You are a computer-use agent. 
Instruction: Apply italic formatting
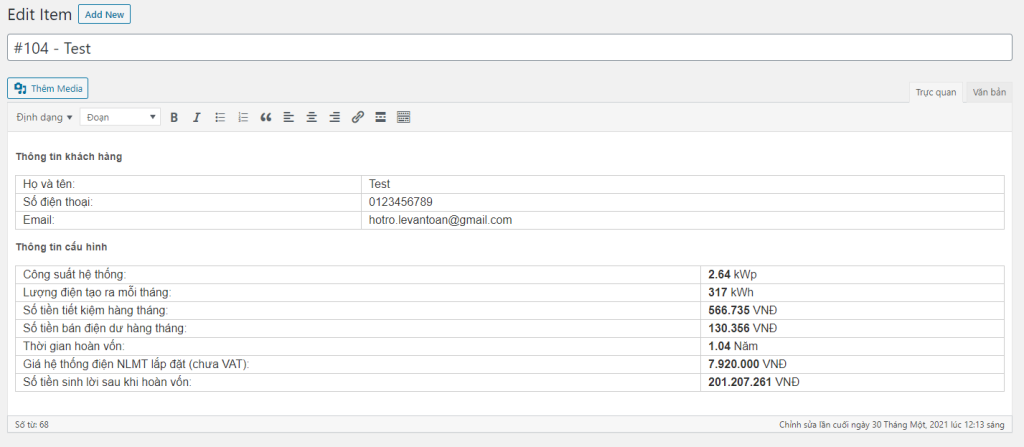(x=197, y=117)
